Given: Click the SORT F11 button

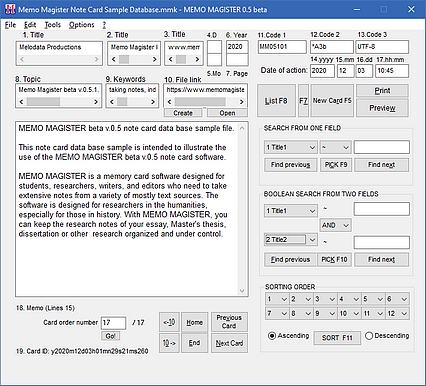Looking at the screenshot, I should (337, 338).
